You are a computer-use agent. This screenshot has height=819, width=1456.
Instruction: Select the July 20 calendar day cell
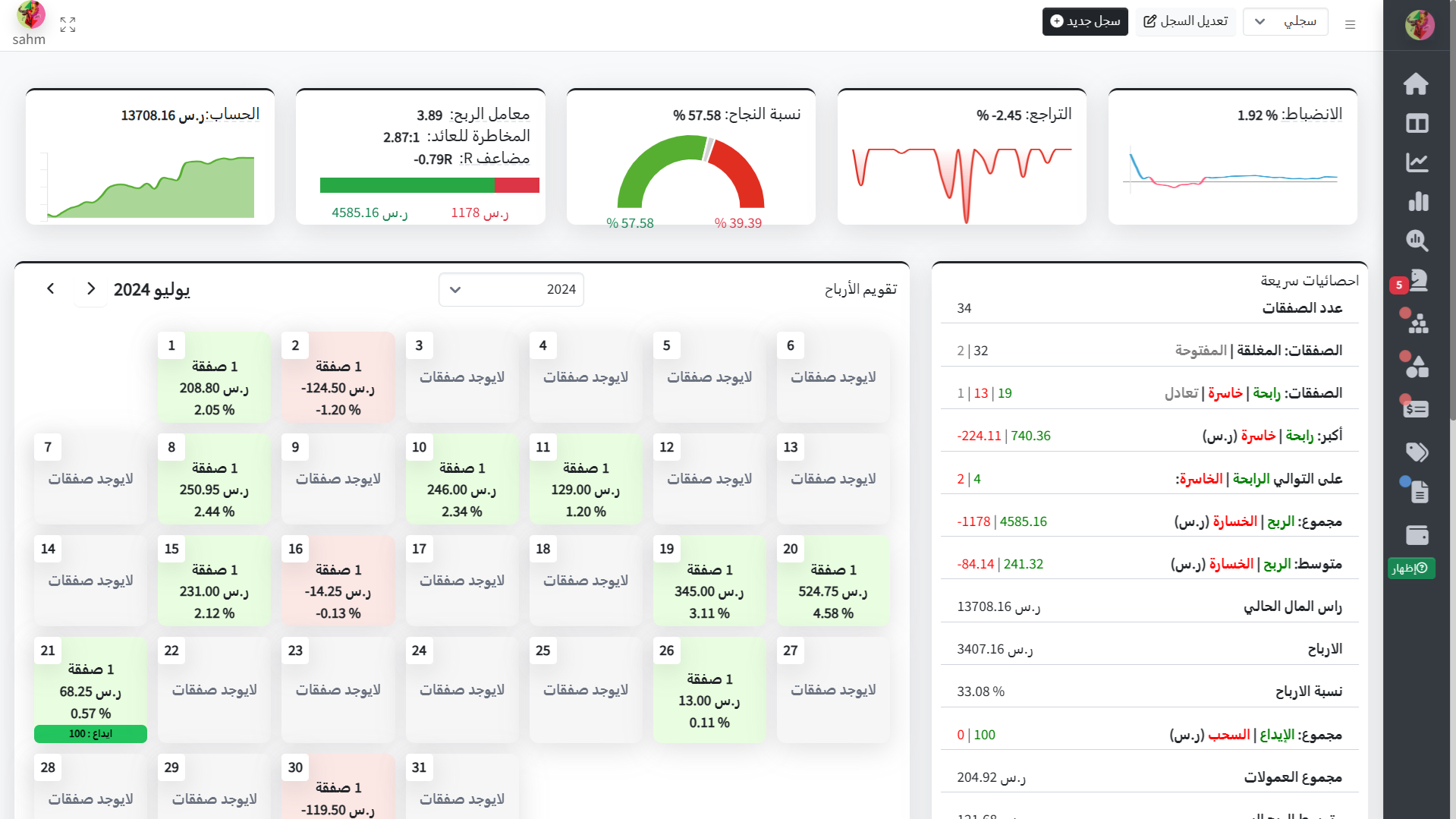coord(832,581)
